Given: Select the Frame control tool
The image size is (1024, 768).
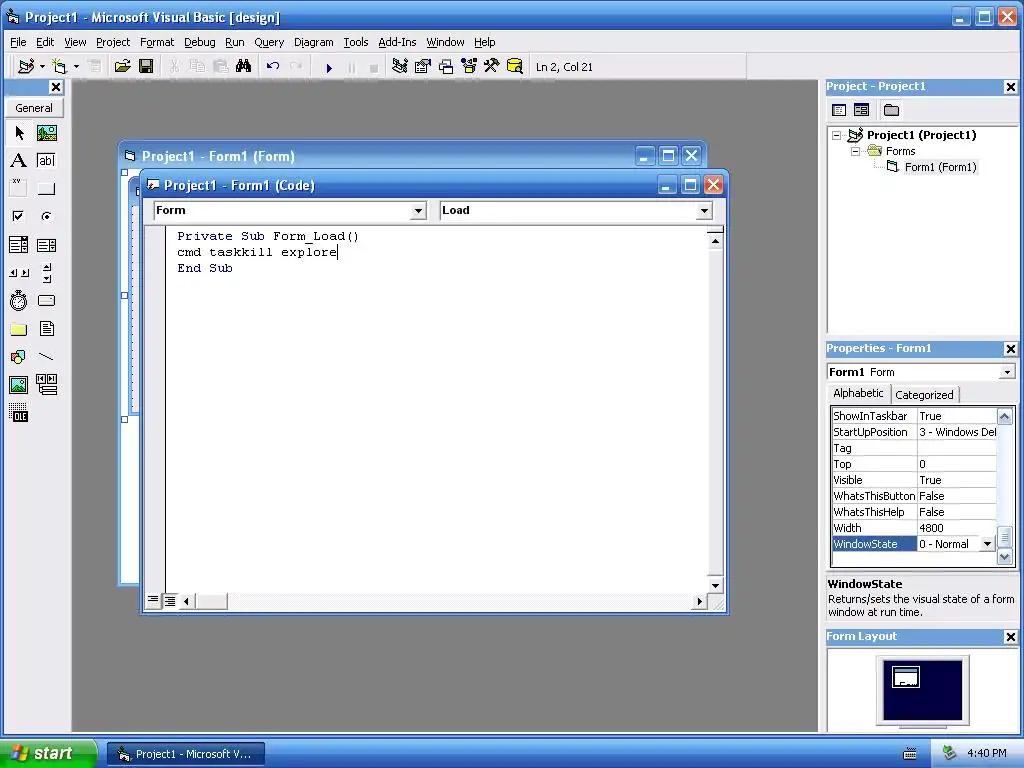Looking at the screenshot, I should tap(19, 189).
